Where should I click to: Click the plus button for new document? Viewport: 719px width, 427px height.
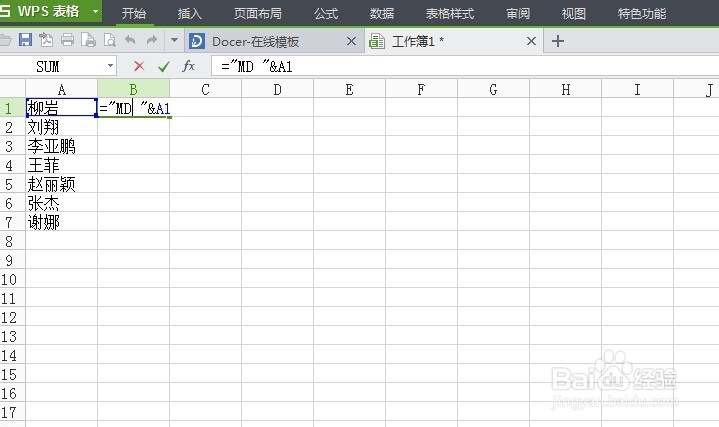coord(558,41)
